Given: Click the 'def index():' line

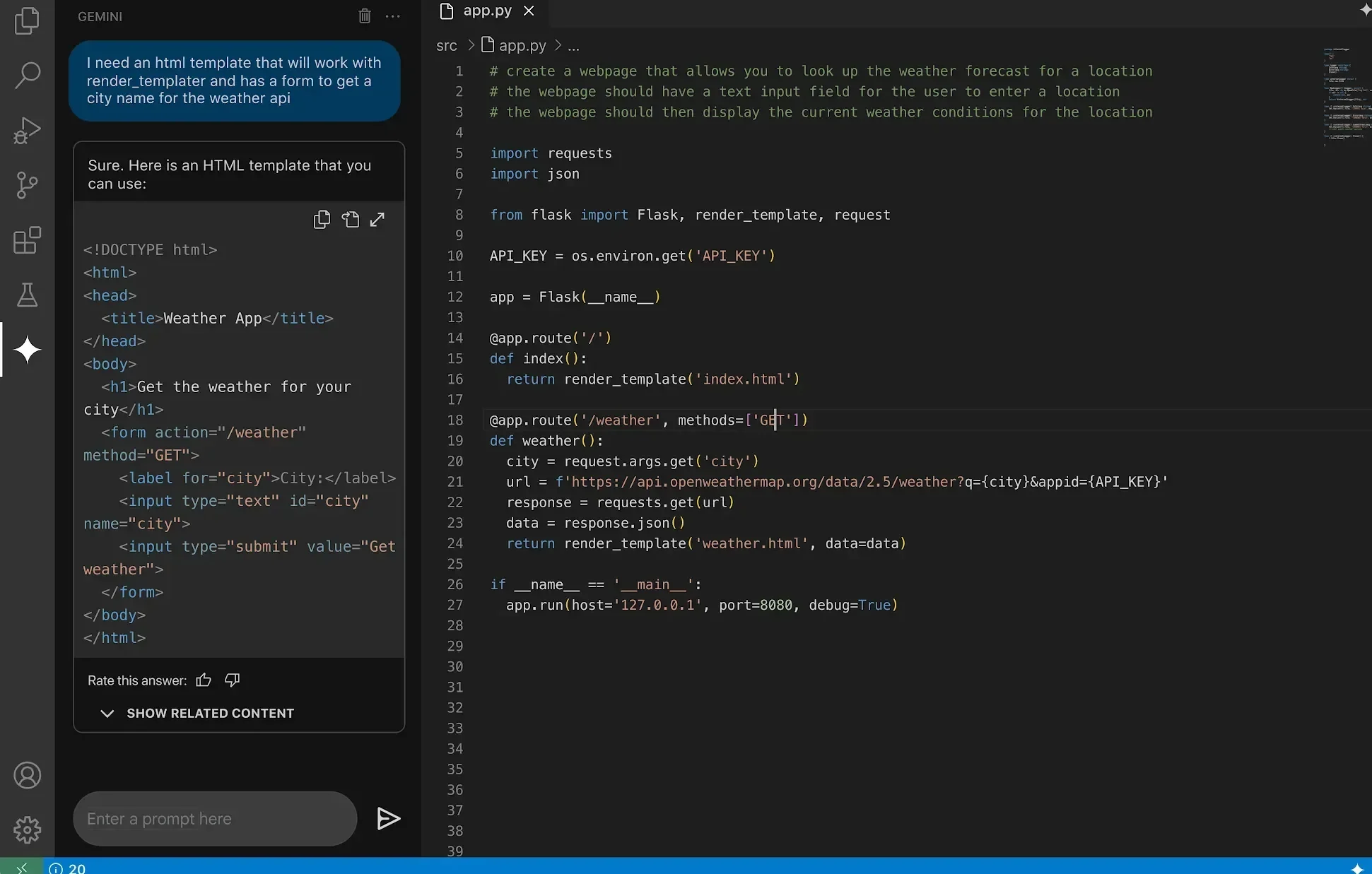Looking at the screenshot, I should click(538, 358).
